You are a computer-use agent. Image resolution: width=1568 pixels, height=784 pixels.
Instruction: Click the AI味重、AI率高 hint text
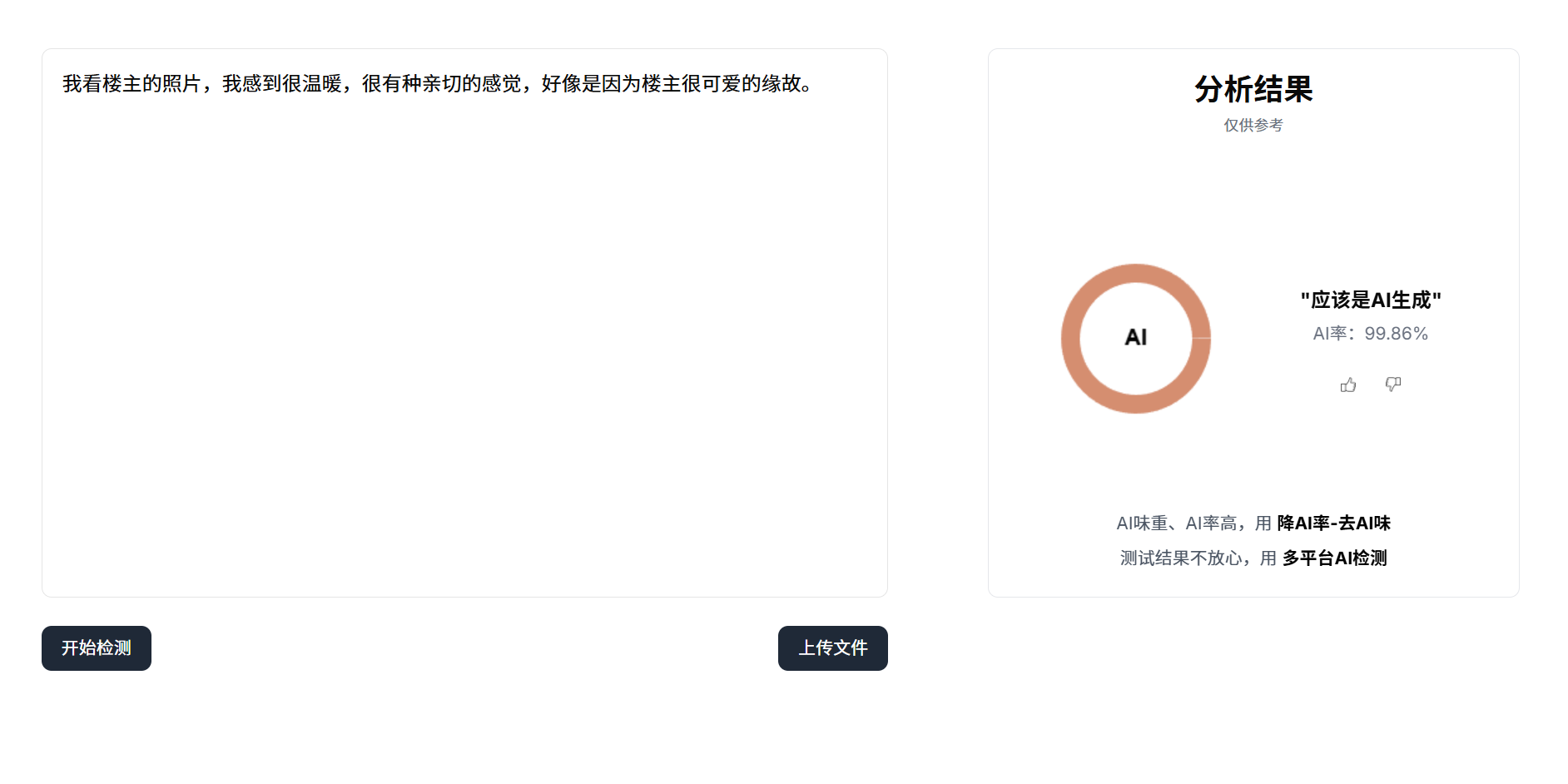[x=1177, y=523]
